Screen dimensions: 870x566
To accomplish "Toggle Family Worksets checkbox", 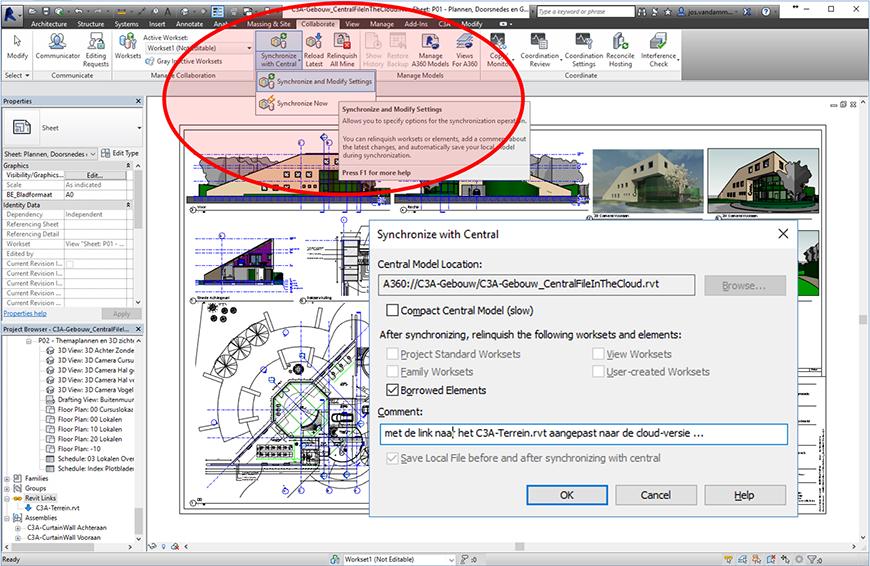I will (392, 371).
